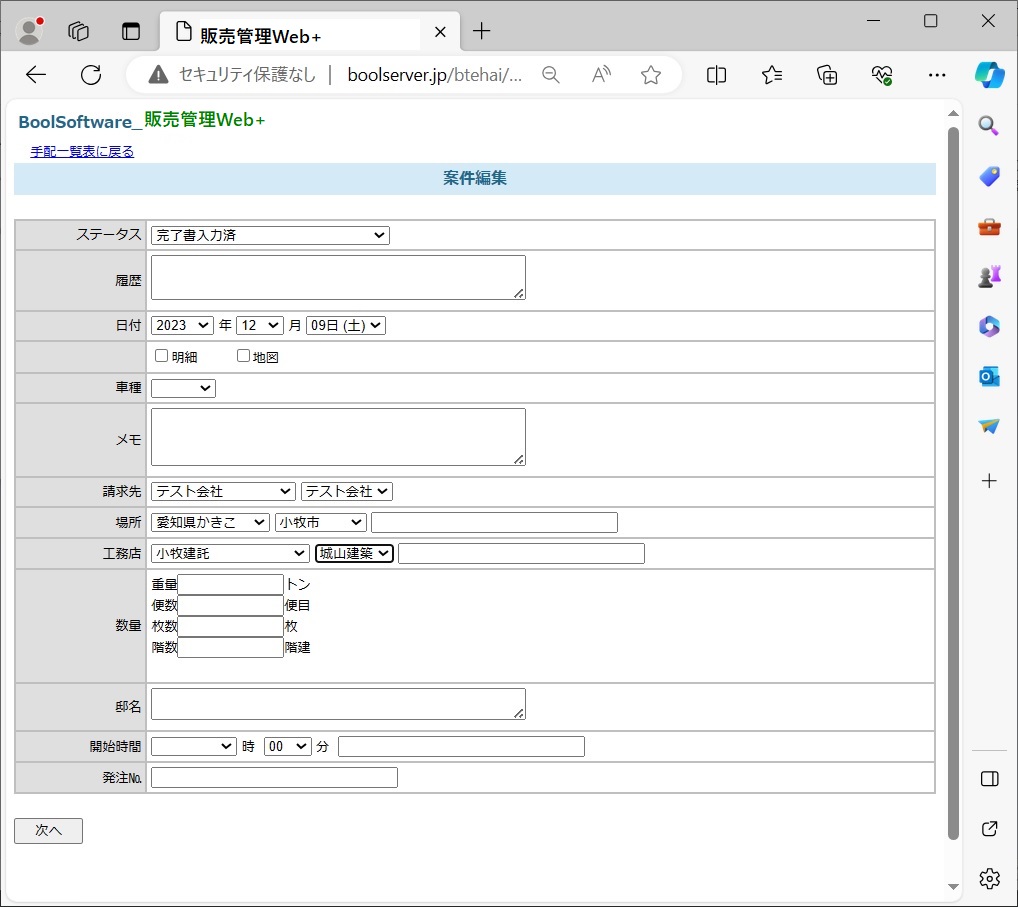The width and height of the screenshot is (1018, 907).
Task: Click the sidebar search icon
Action: click(x=989, y=125)
